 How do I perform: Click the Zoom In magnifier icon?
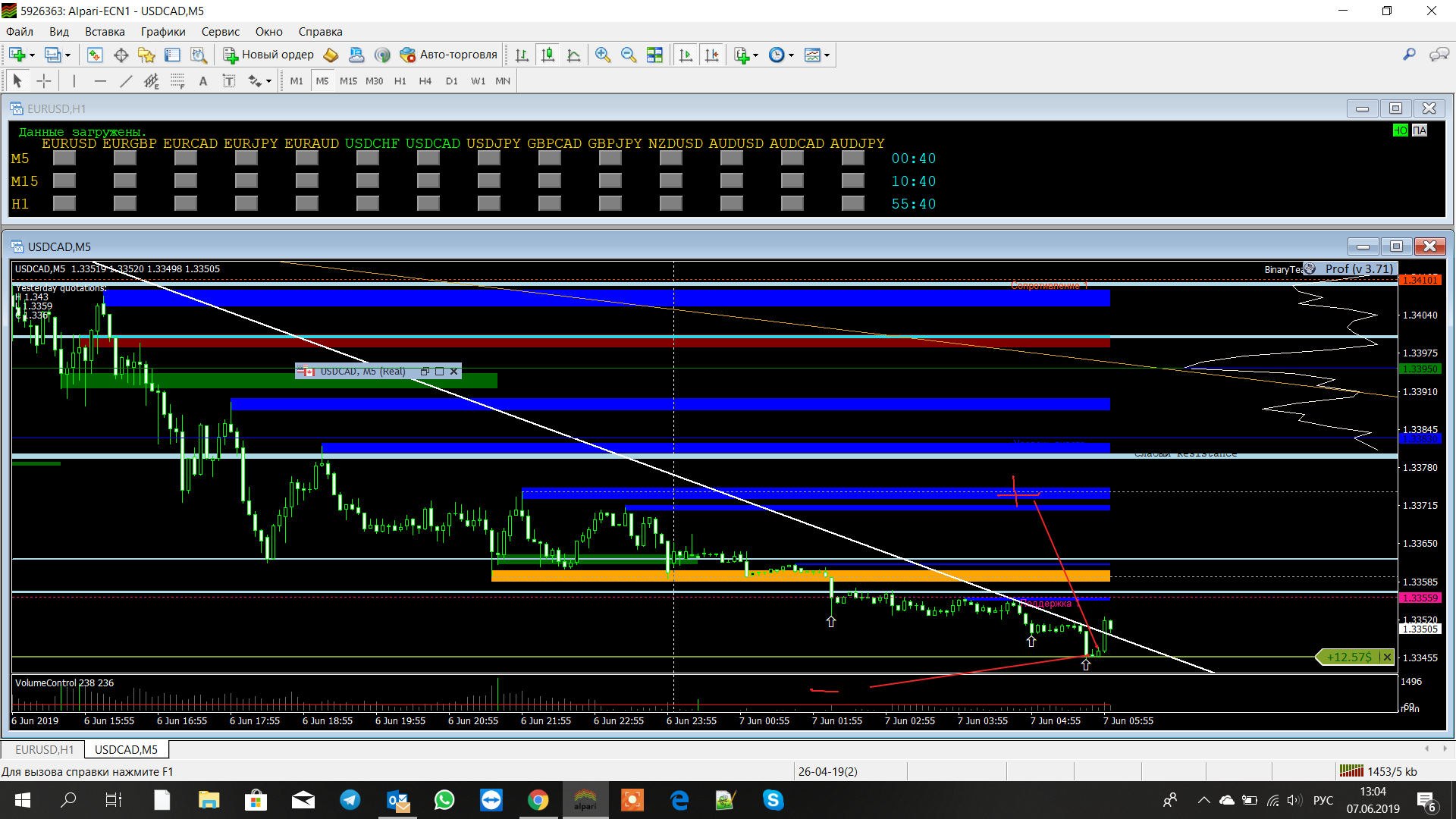[x=603, y=55]
